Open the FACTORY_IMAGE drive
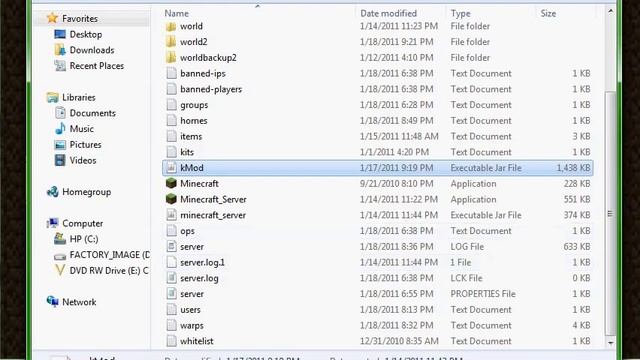 pos(109,255)
